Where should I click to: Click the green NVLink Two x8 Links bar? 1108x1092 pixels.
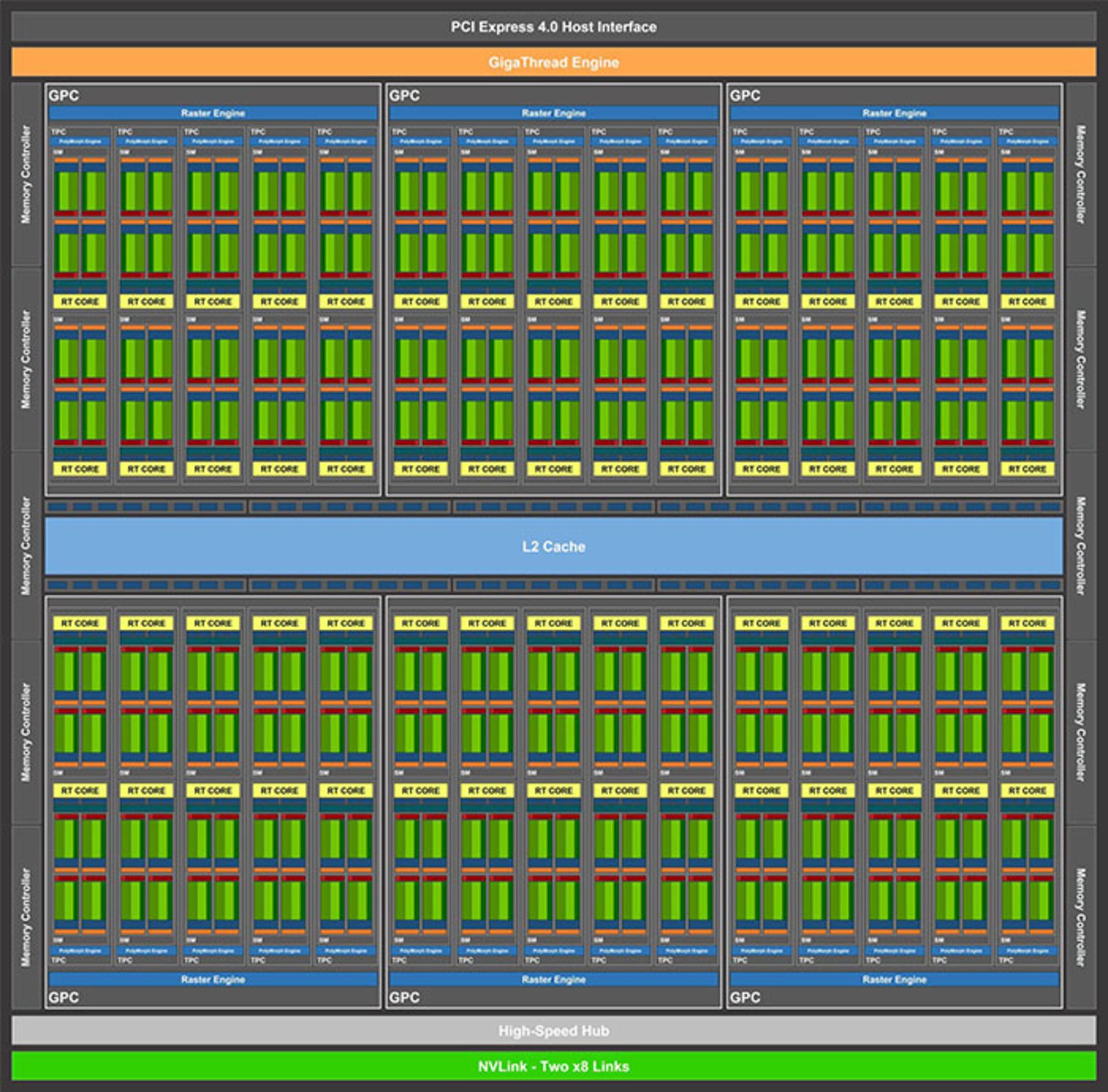click(553, 1066)
